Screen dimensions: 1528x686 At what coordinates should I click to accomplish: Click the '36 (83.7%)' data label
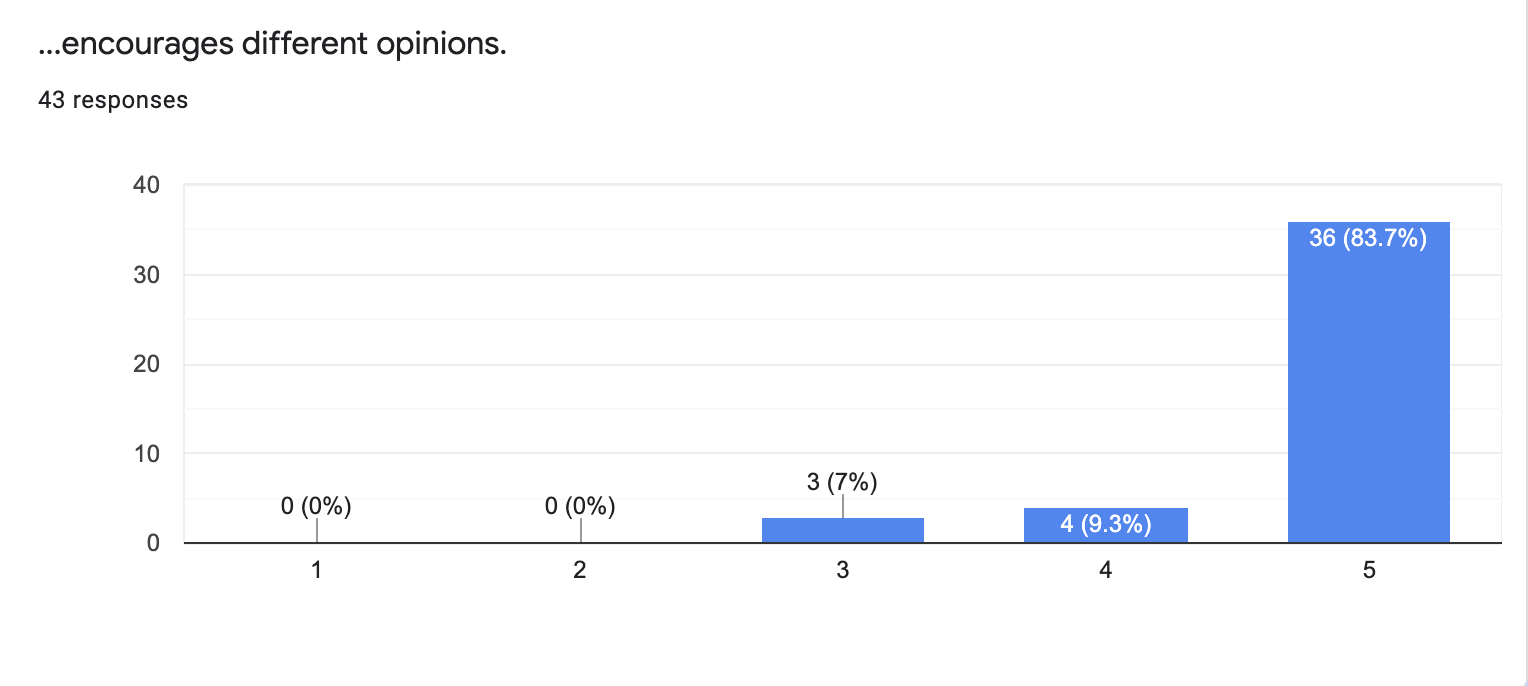(x=1368, y=239)
